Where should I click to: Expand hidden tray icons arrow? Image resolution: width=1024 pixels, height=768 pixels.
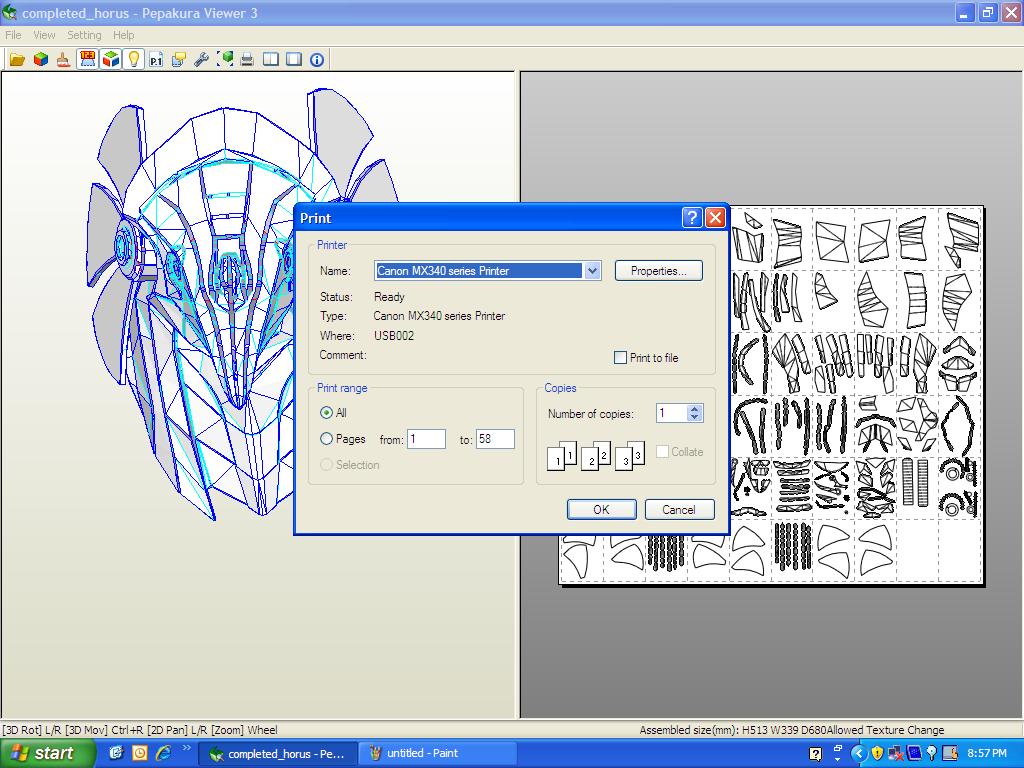click(x=859, y=754)
